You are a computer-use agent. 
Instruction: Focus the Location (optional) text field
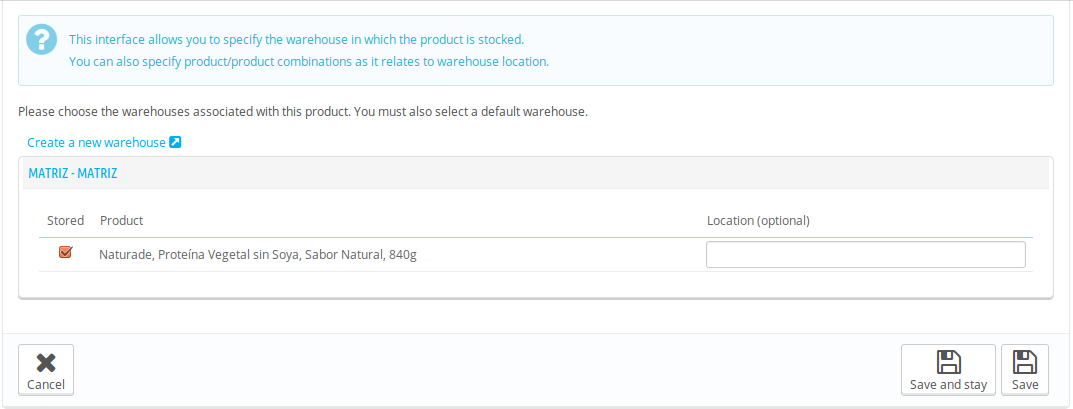click(x=865, y=255)
